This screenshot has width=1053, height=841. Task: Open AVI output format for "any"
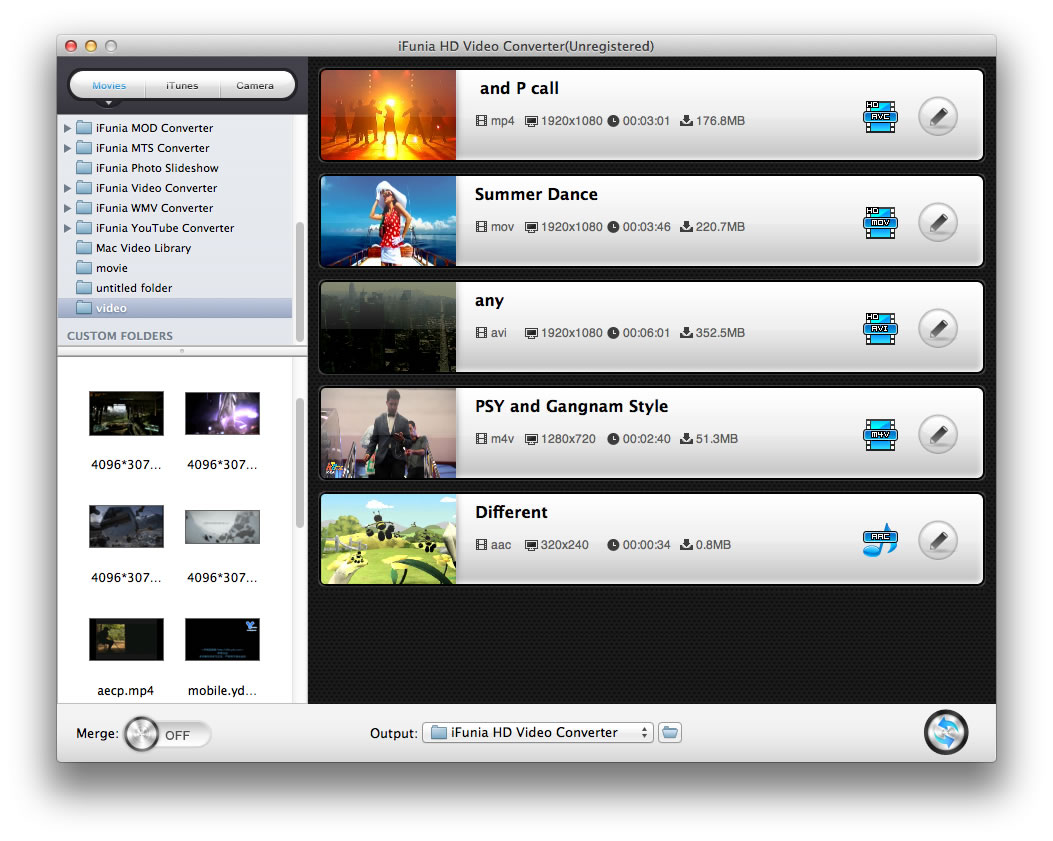(880, 329)
